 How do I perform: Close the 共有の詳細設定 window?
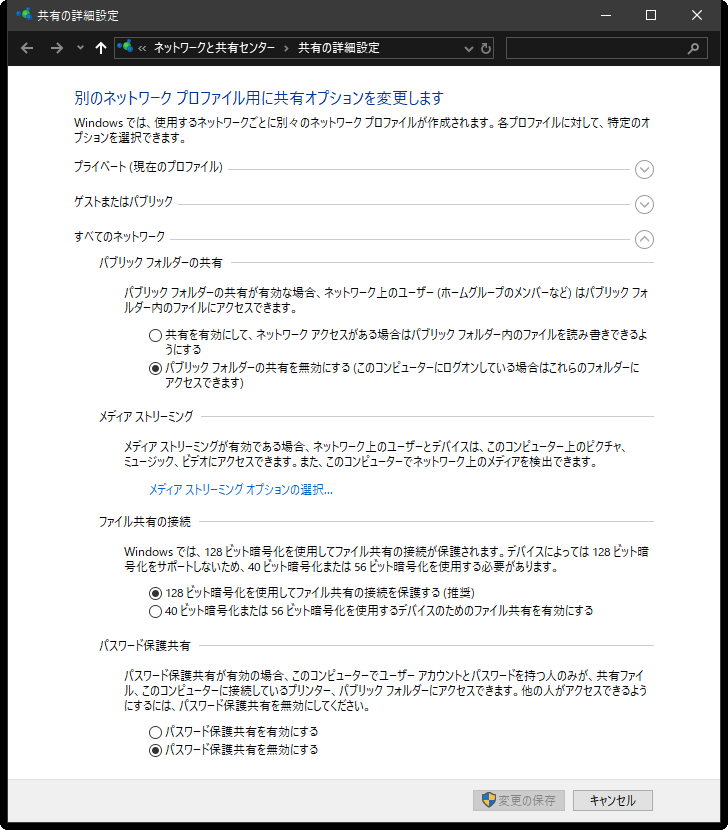coord(697,15)
